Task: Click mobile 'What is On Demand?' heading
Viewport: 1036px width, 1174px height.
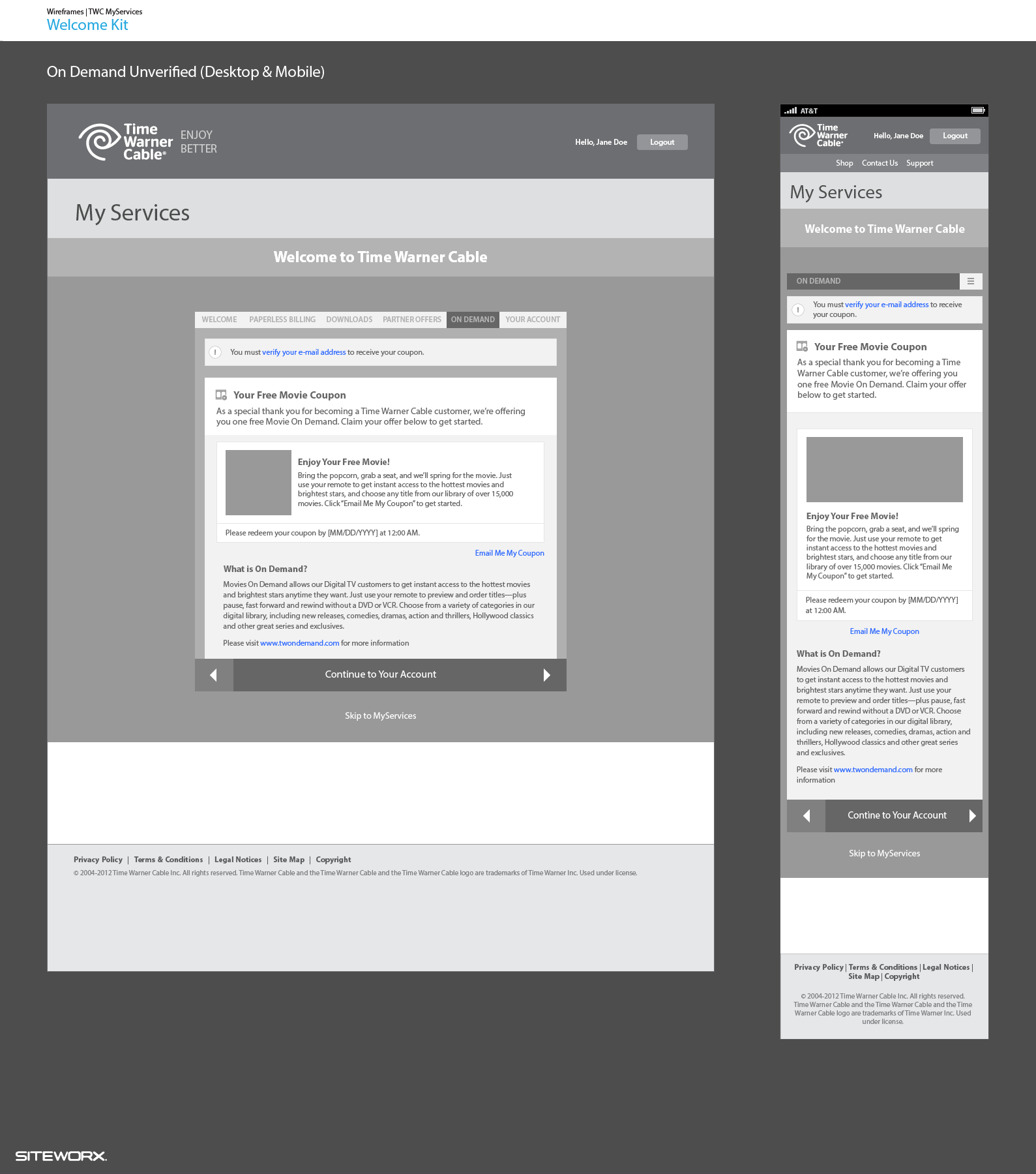Action: click(x=838, y=654)
